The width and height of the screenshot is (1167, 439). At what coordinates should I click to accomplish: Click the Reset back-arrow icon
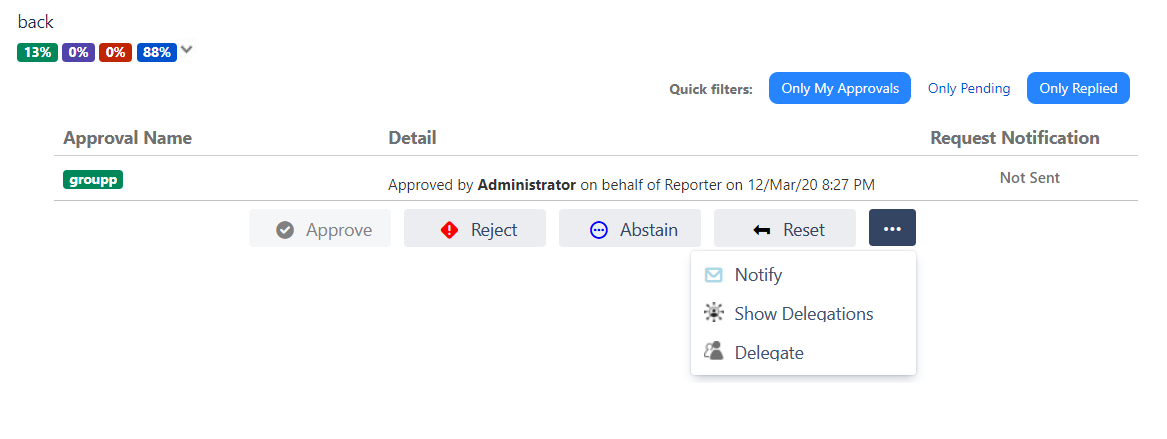(x=761, y=231)
